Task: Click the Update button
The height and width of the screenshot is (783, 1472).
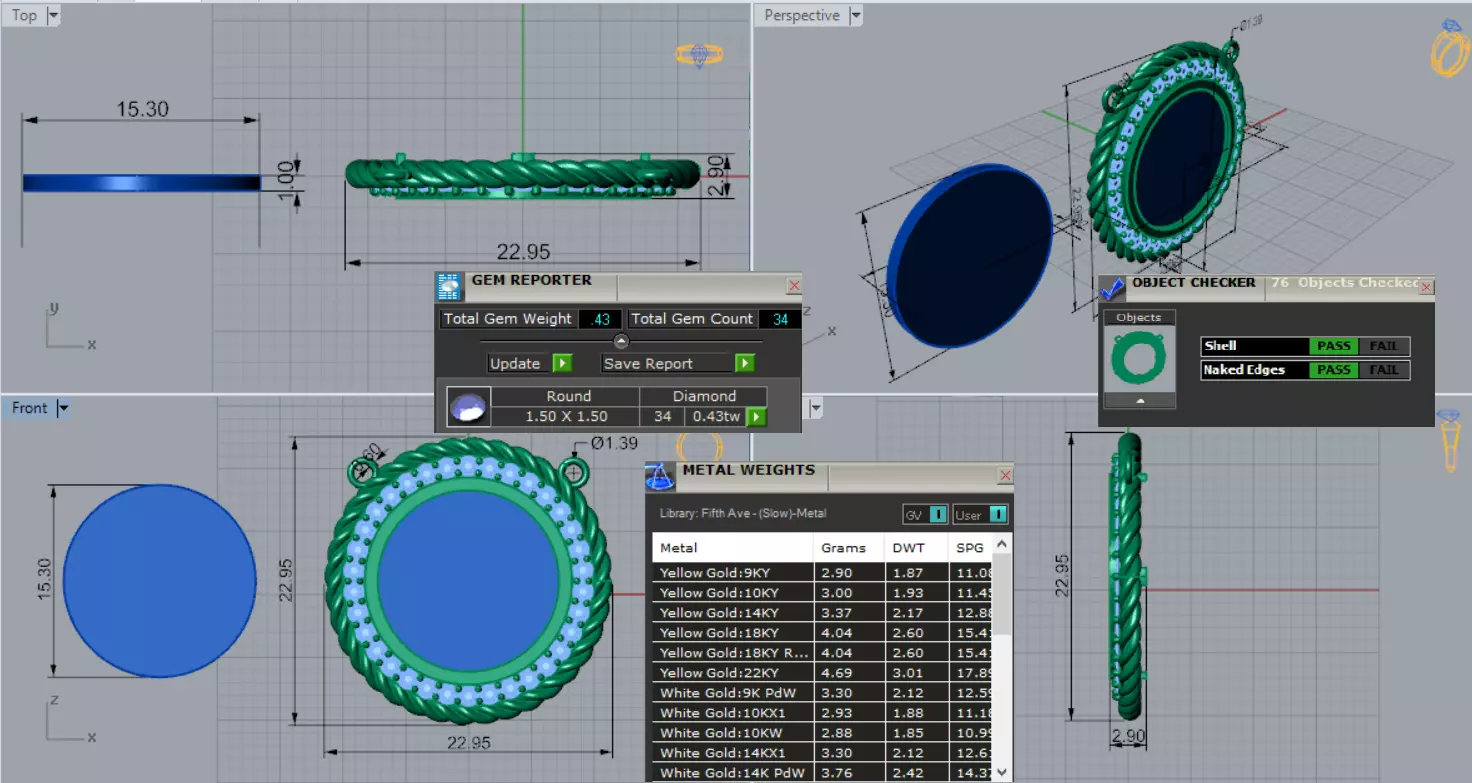Action: [x=515, y=363]
